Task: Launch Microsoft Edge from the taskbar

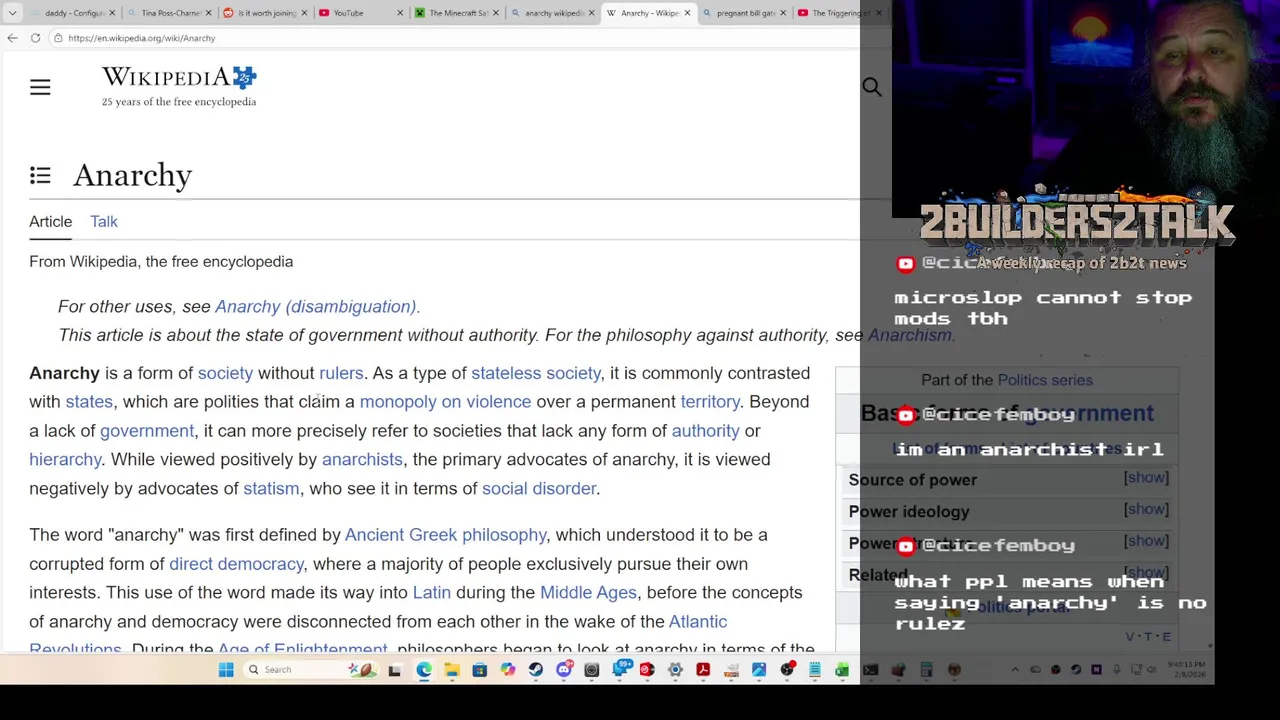Action: click(423, 670)
